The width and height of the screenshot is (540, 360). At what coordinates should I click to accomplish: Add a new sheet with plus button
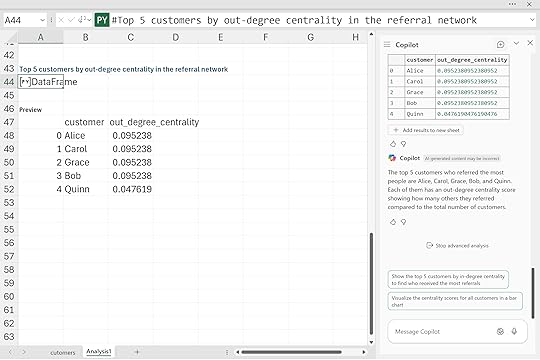(137, 352)
